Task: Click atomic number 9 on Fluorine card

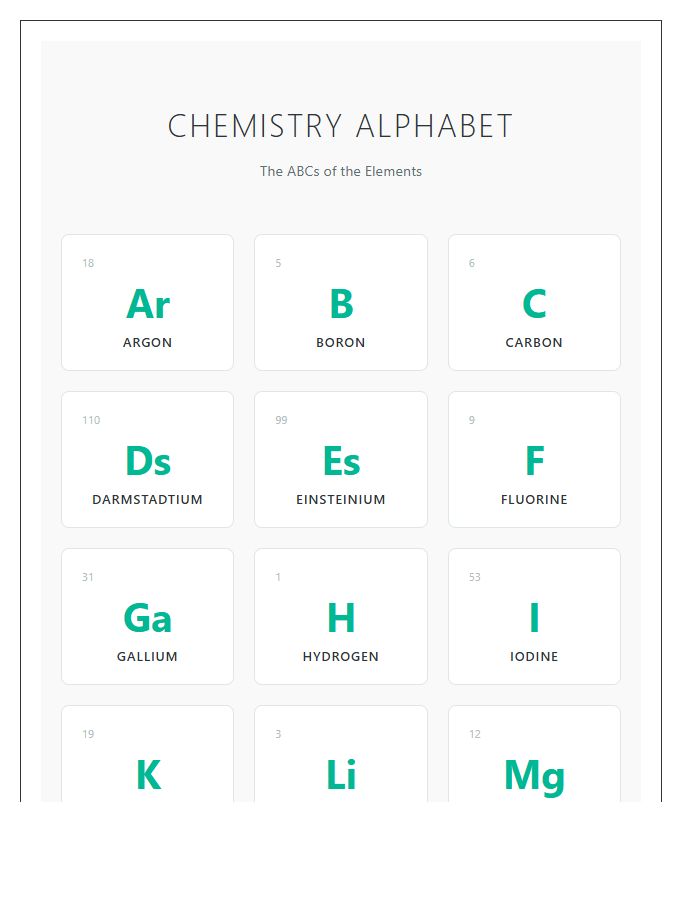Action: click(x=472, y=420)
